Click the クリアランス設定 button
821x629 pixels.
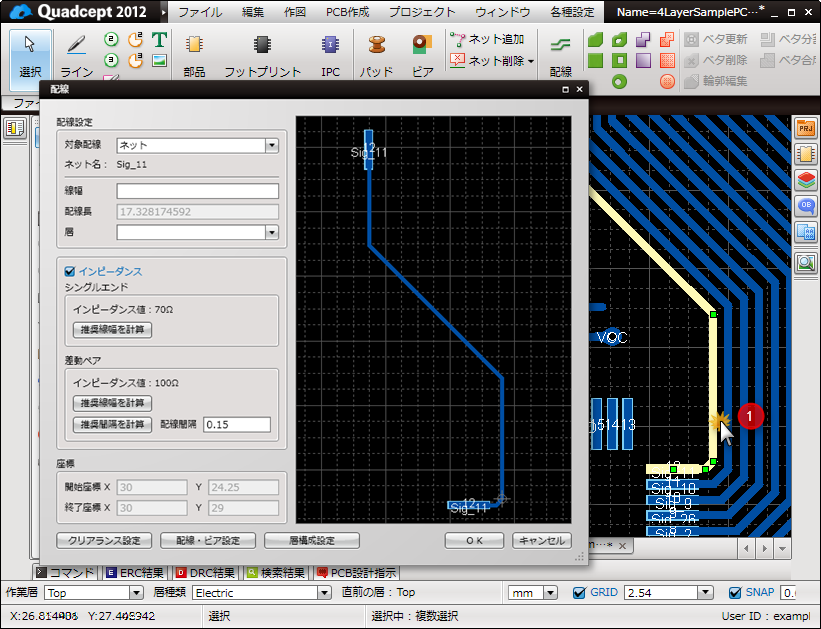[x=104, y=540]
